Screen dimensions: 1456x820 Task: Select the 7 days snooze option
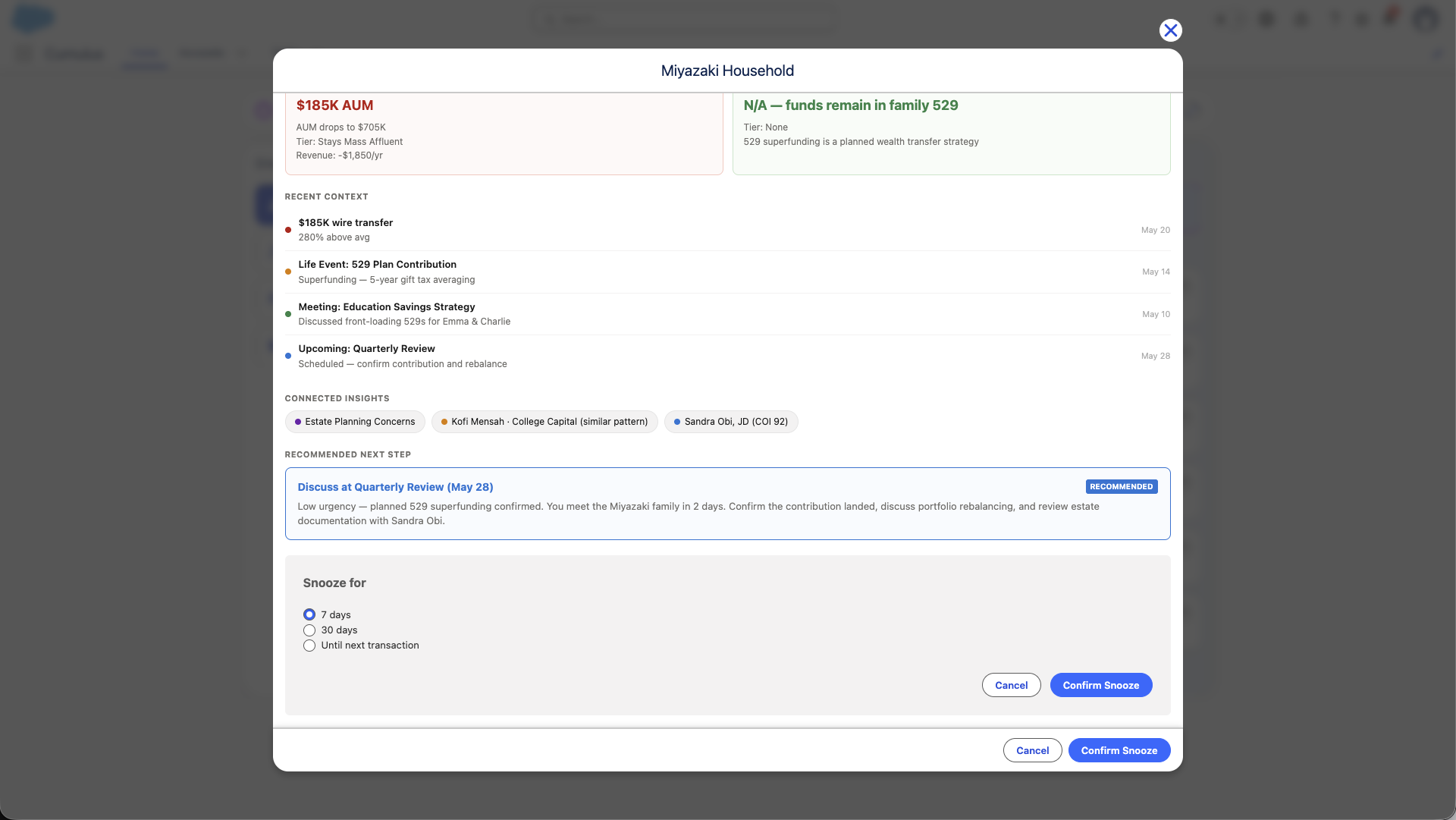(309, 614)
